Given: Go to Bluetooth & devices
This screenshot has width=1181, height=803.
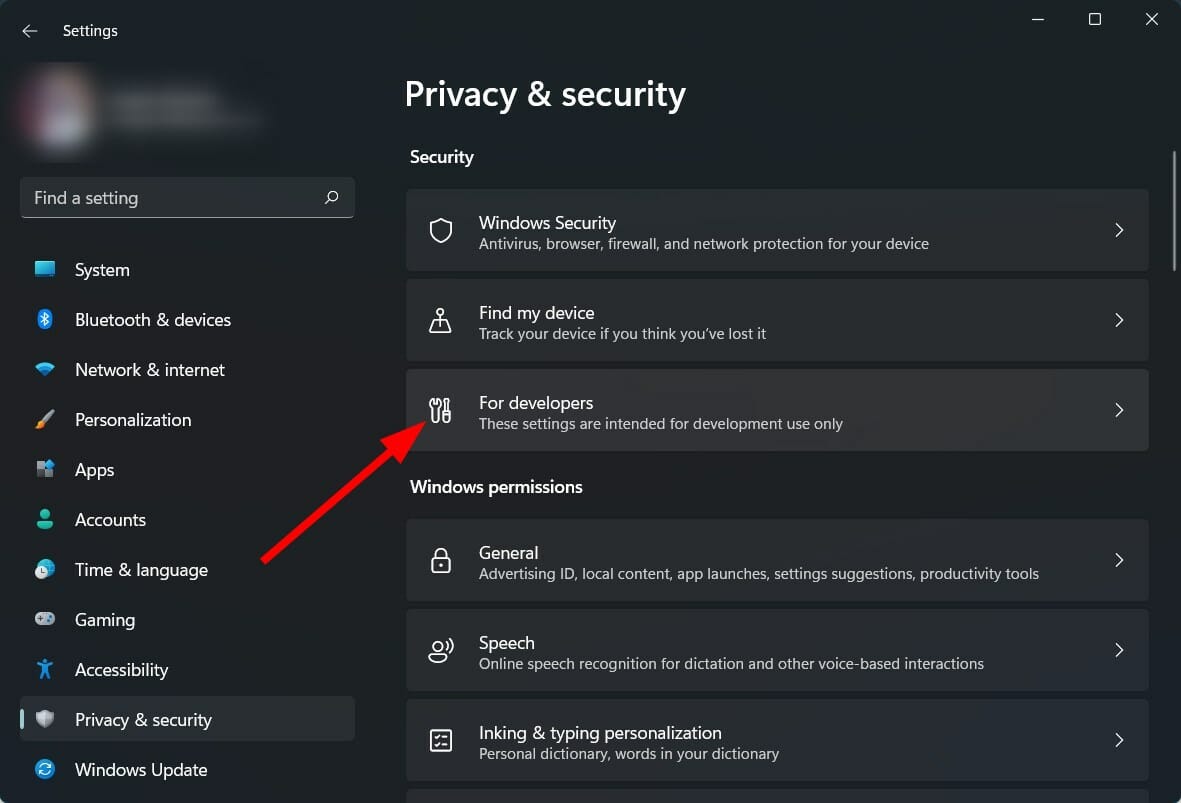Looking at the screenshot, I should (x=152, y=320).
